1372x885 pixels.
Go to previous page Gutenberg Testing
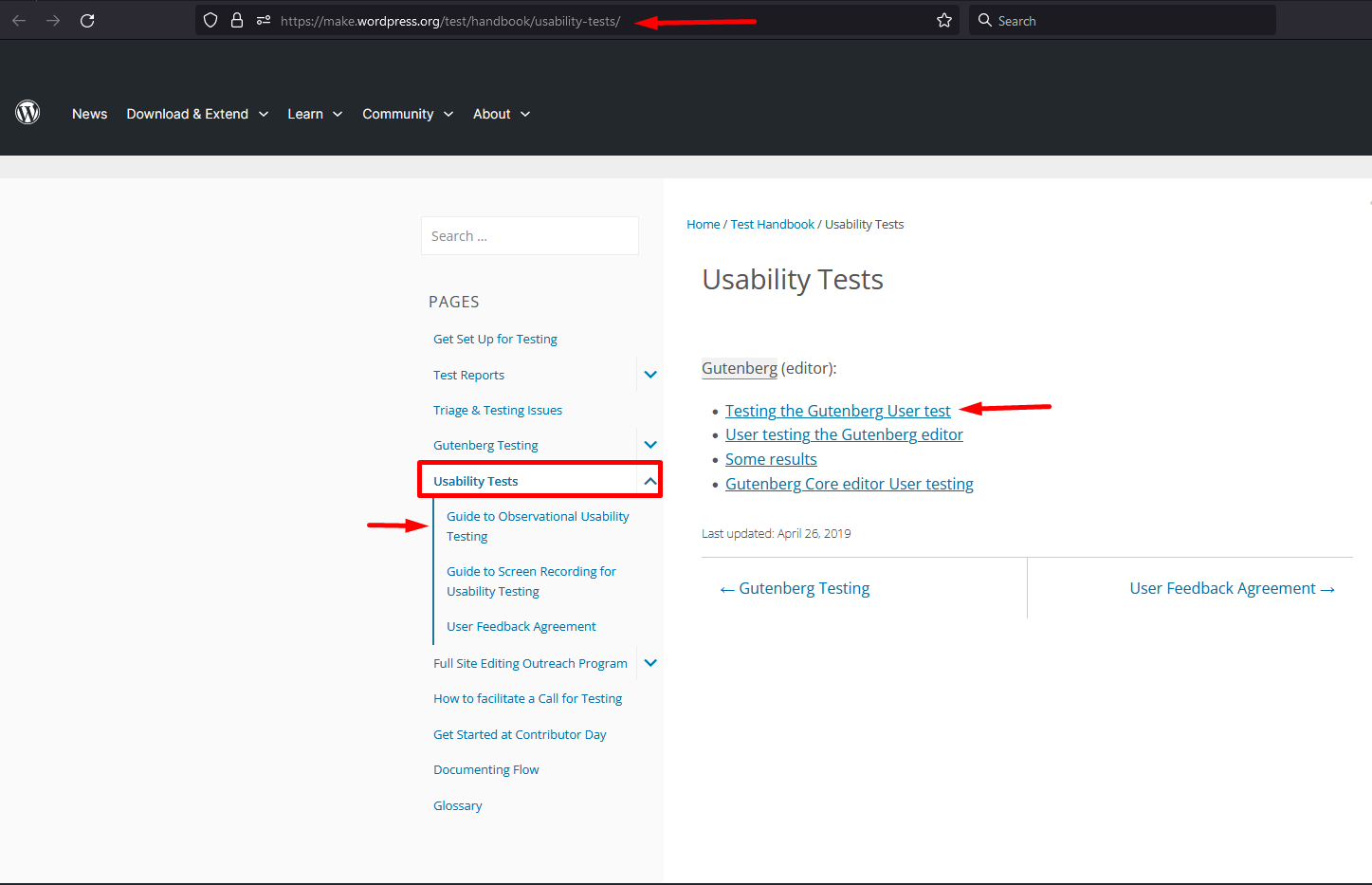tap(795, 588)
